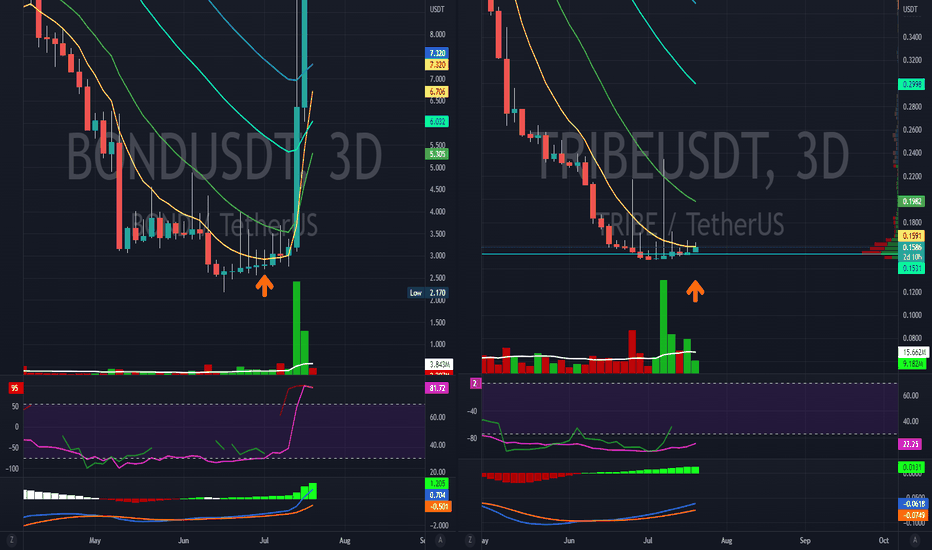Click the magenta 22.25 oscillator value label
This screenshot has height=550, width=932.
(x=911, y=444)
